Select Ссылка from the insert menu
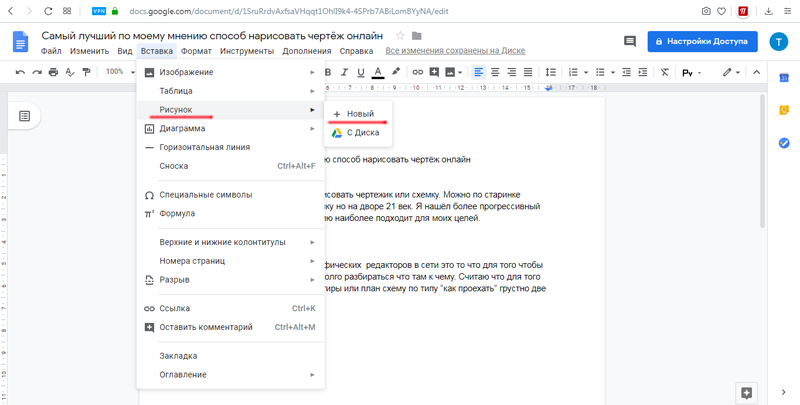Image resolution: width=800 pixels, height=405 pixels. pos(231,309)
